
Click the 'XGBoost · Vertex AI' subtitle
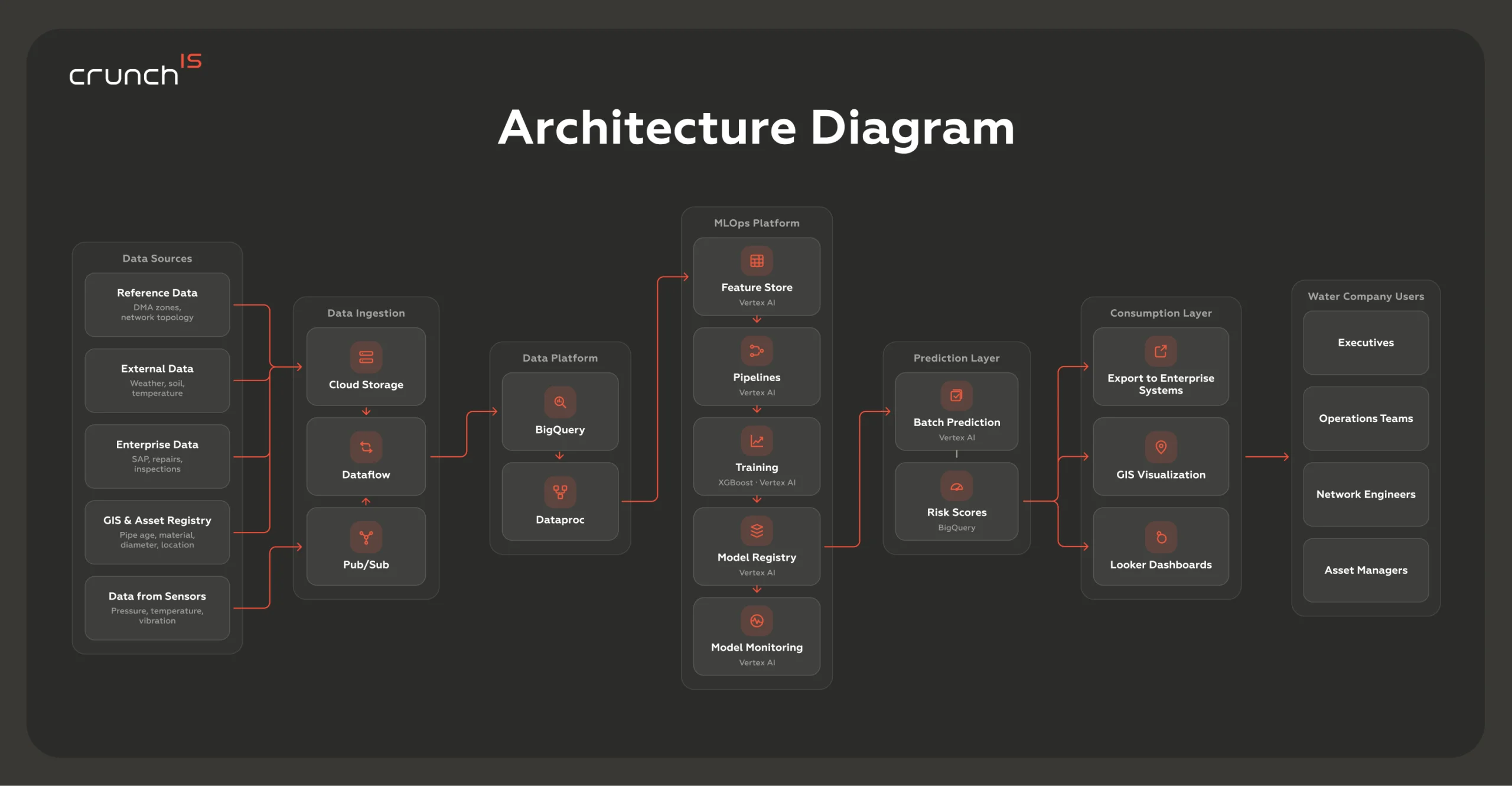pyautogui.click(x=757, y=483)
